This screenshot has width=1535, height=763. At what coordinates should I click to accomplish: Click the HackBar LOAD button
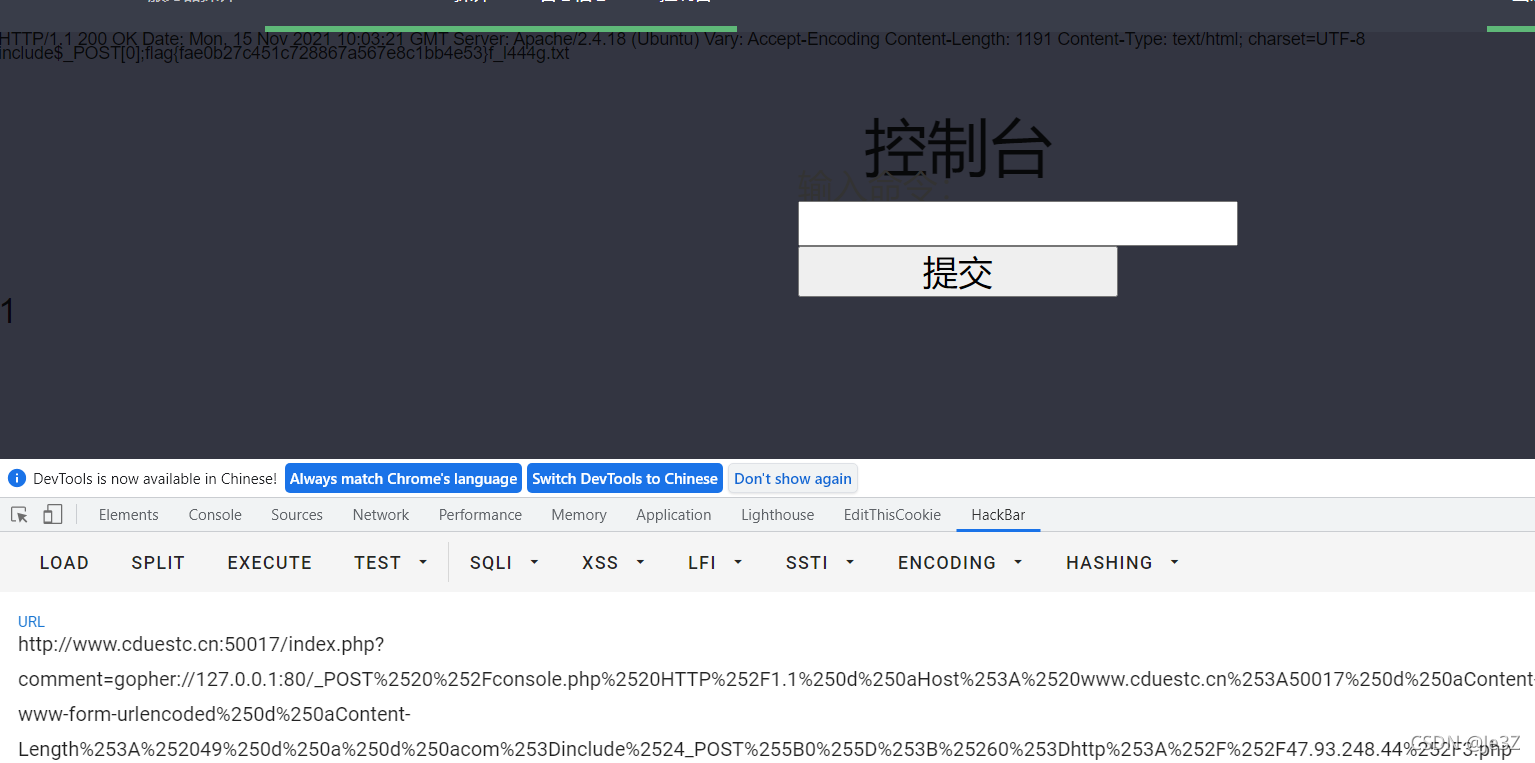click(x=64, y=563)
